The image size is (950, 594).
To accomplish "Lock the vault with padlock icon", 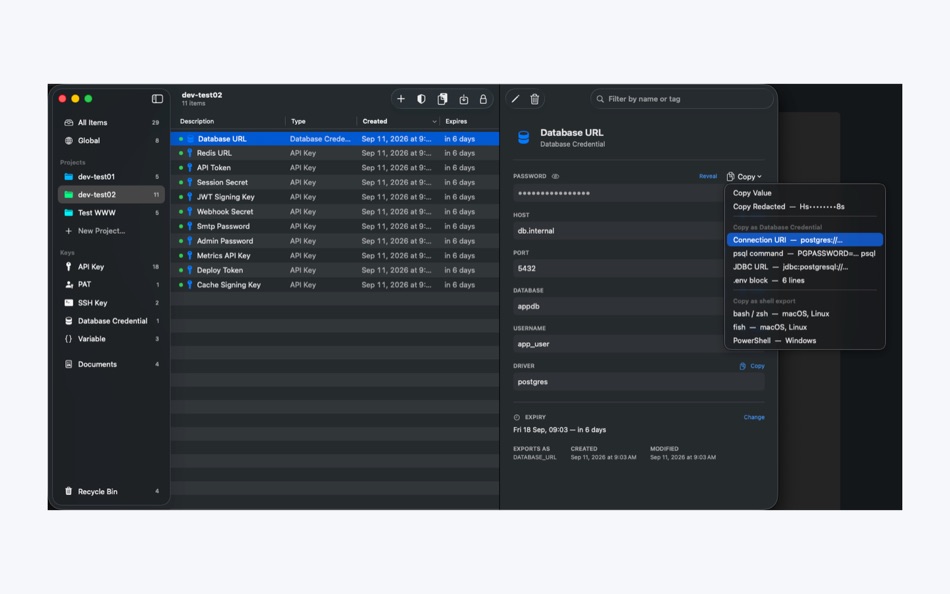I will (x=483, y=99).
